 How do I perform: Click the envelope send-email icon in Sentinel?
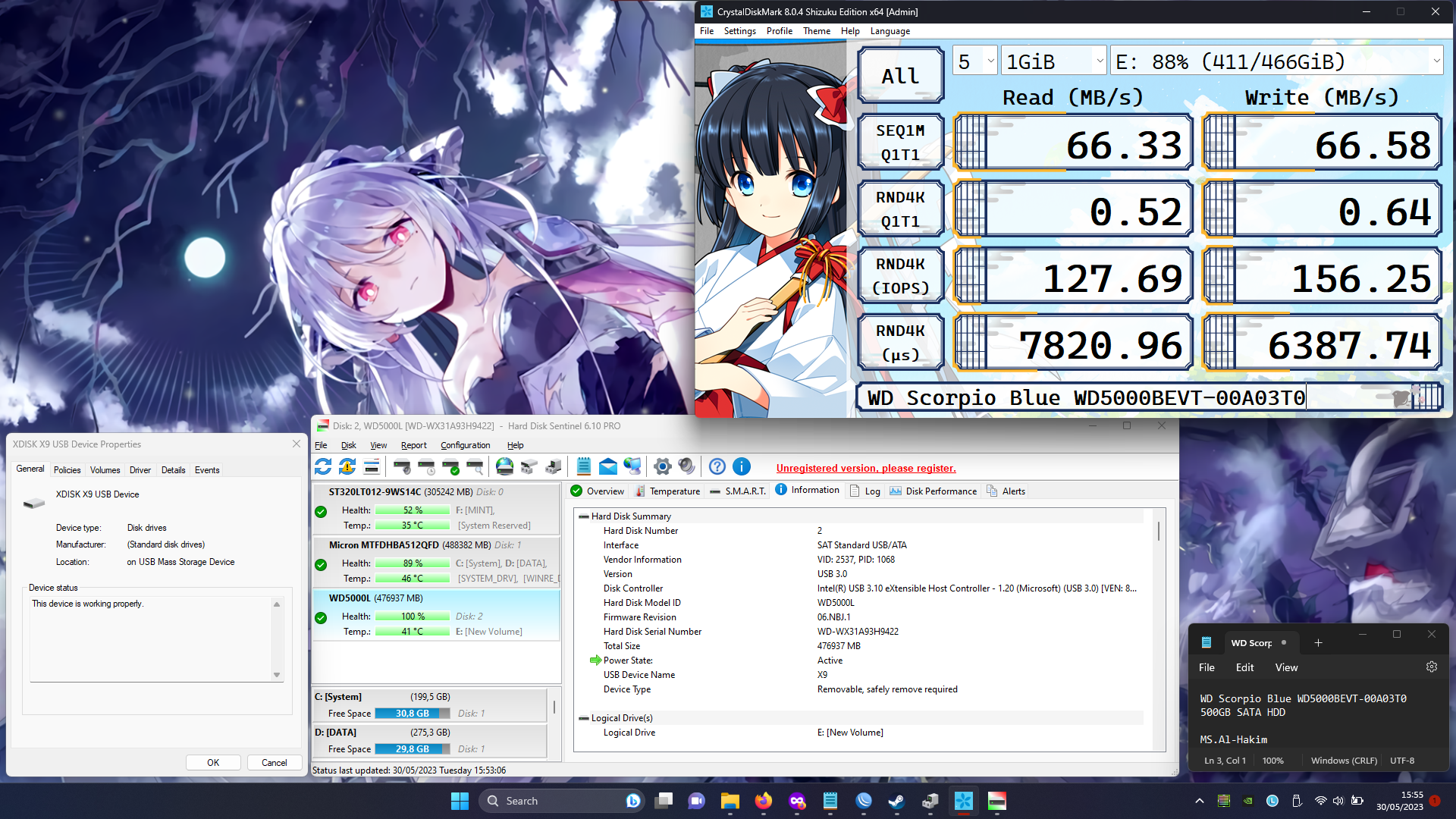click(x=608, y=467)
